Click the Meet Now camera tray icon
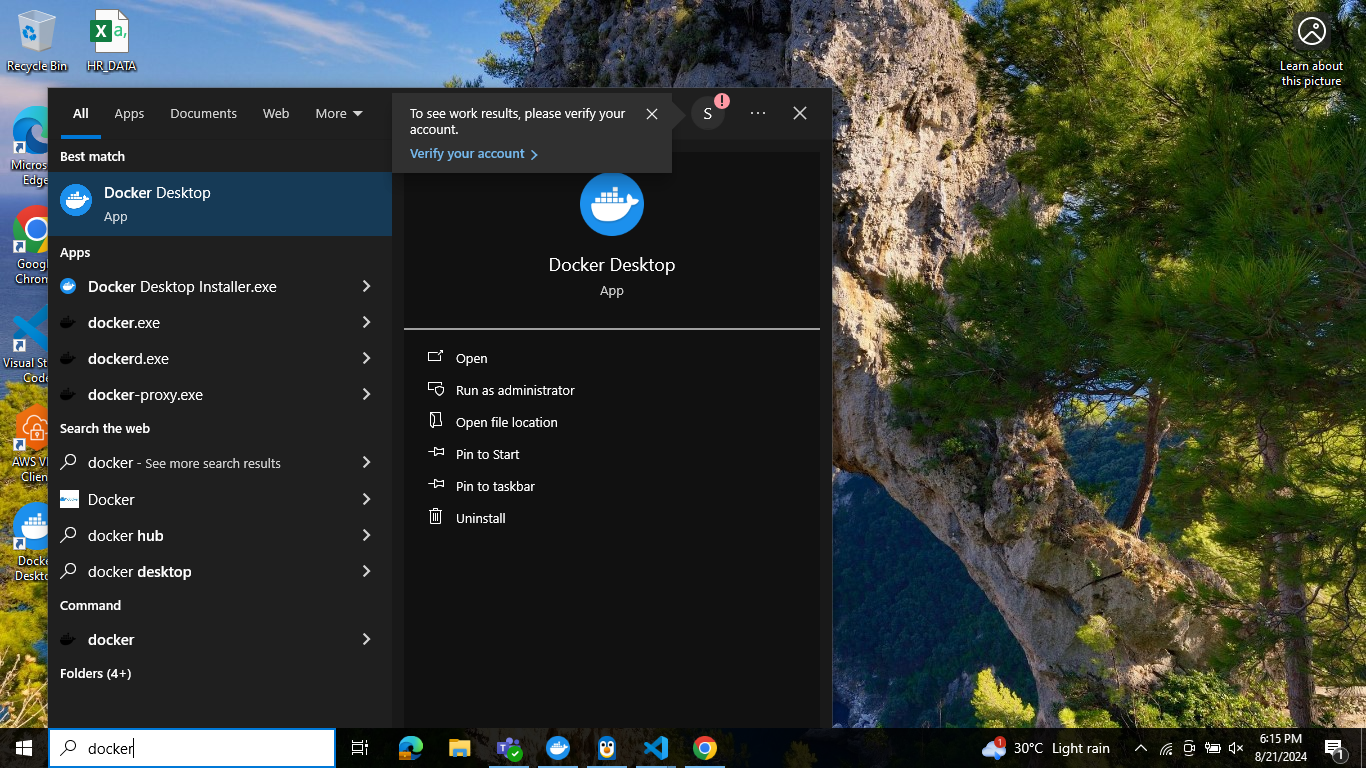 click(x=1189, y=748)
